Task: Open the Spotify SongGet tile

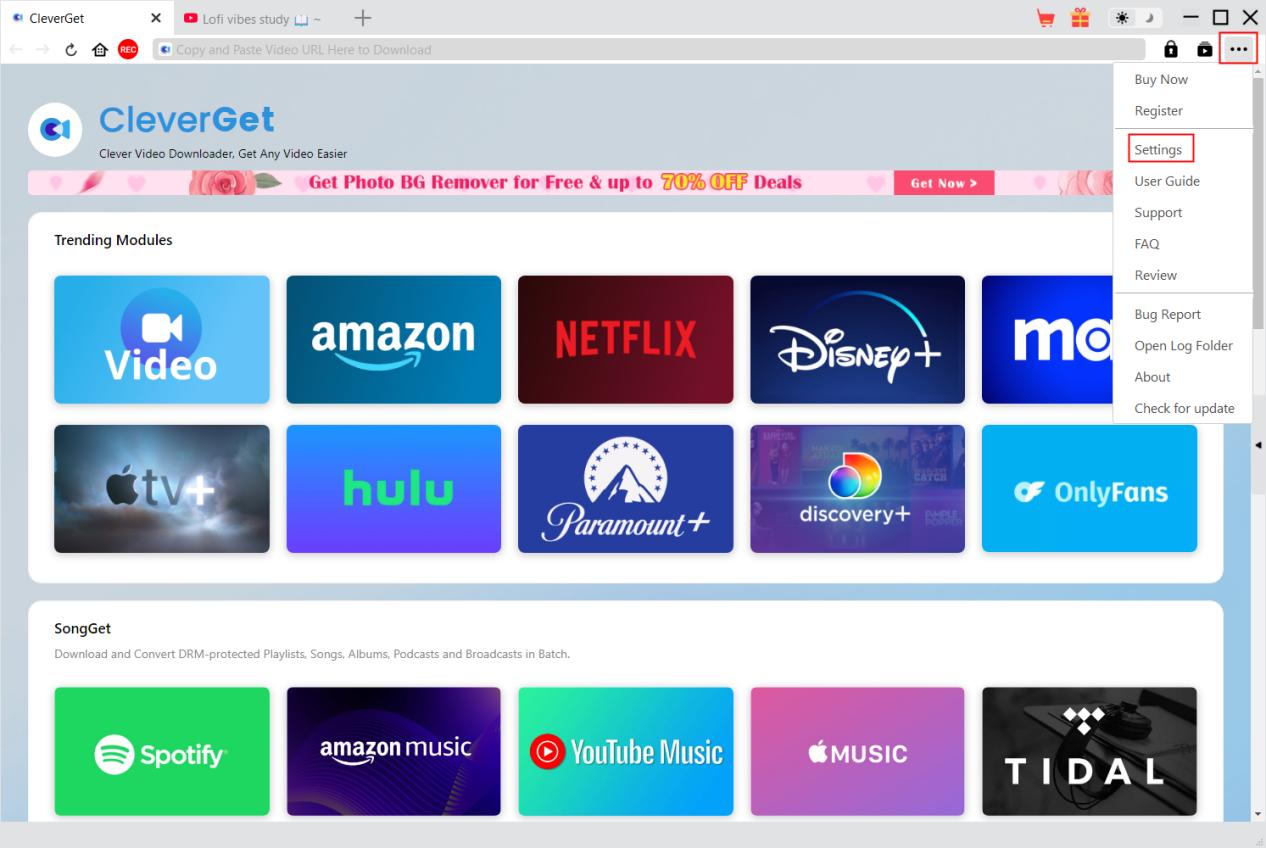Action: coord(162,751)
